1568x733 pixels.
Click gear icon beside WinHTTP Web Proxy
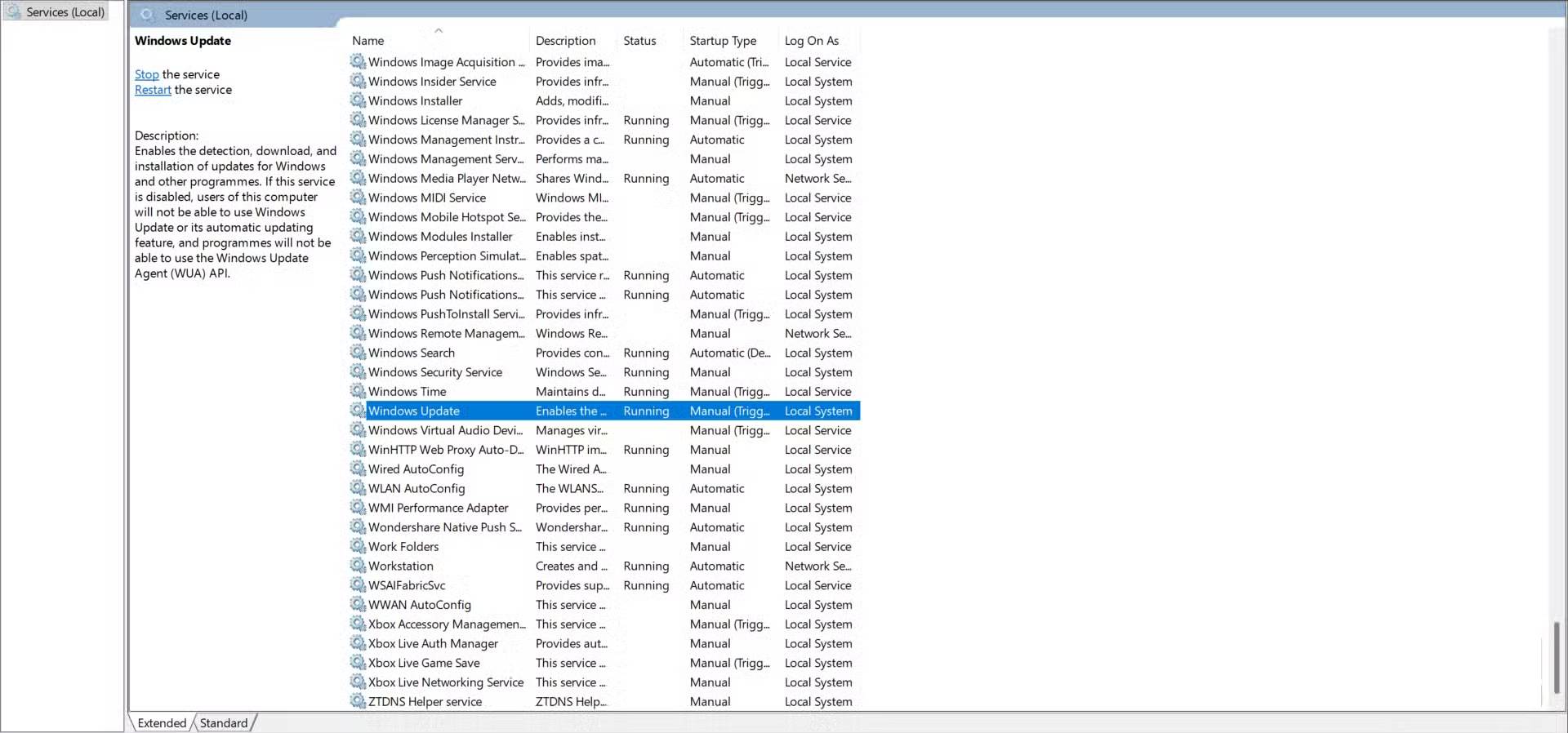click(358, 450)
